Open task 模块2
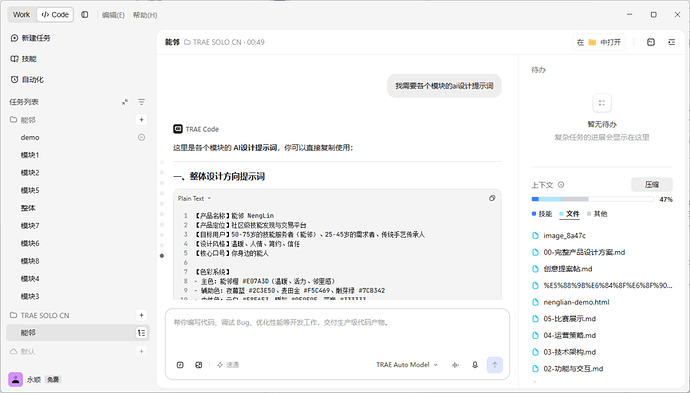Image resolution: width=690 pixels, height=393 pixels. tap(30, 173)
